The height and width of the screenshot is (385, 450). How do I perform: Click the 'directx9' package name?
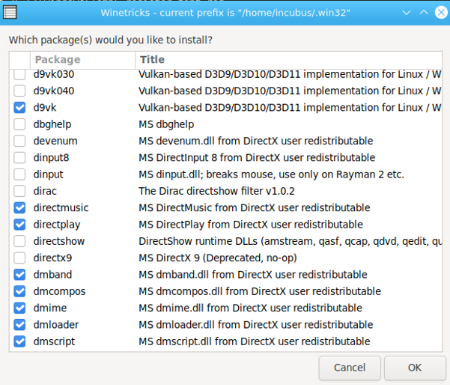(53, 258)
